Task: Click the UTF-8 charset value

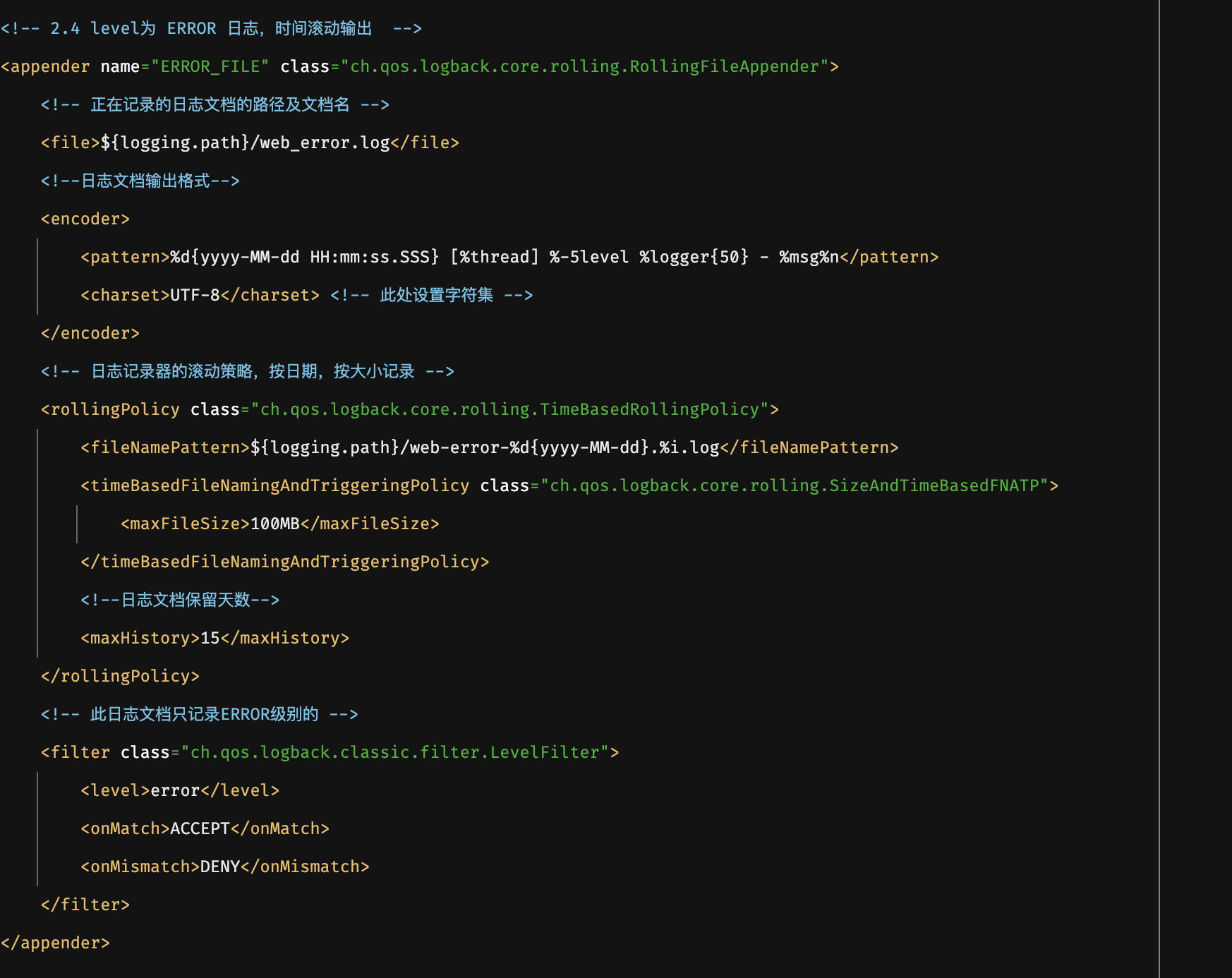Action: (x=195, y=295)
